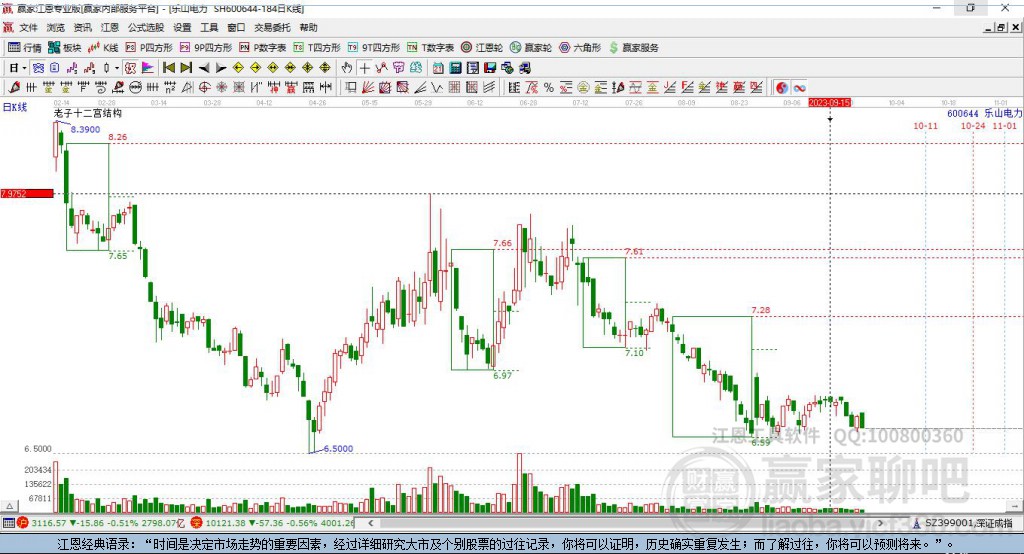Click the infinity loop icon

pos(799,88)
